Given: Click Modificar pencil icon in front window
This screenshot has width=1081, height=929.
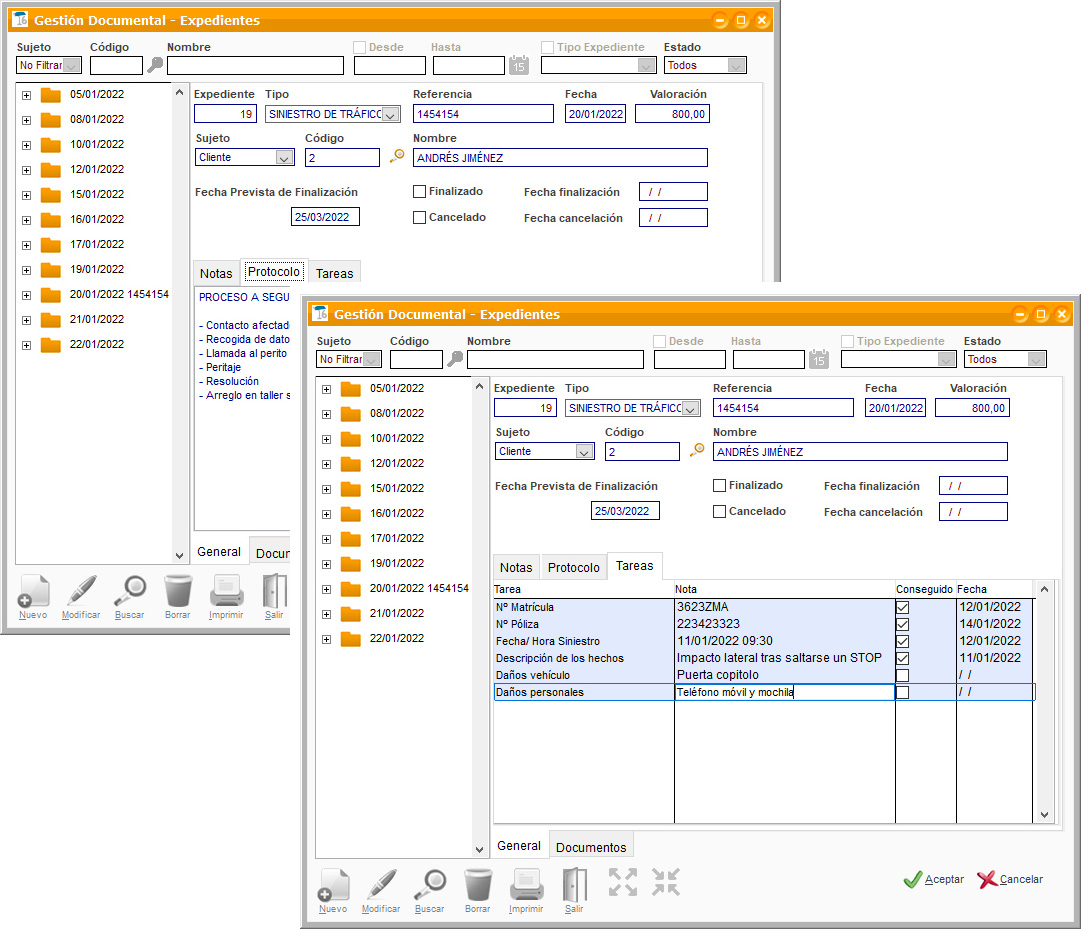Looking at the screenshot, I should tap(381, 885).
